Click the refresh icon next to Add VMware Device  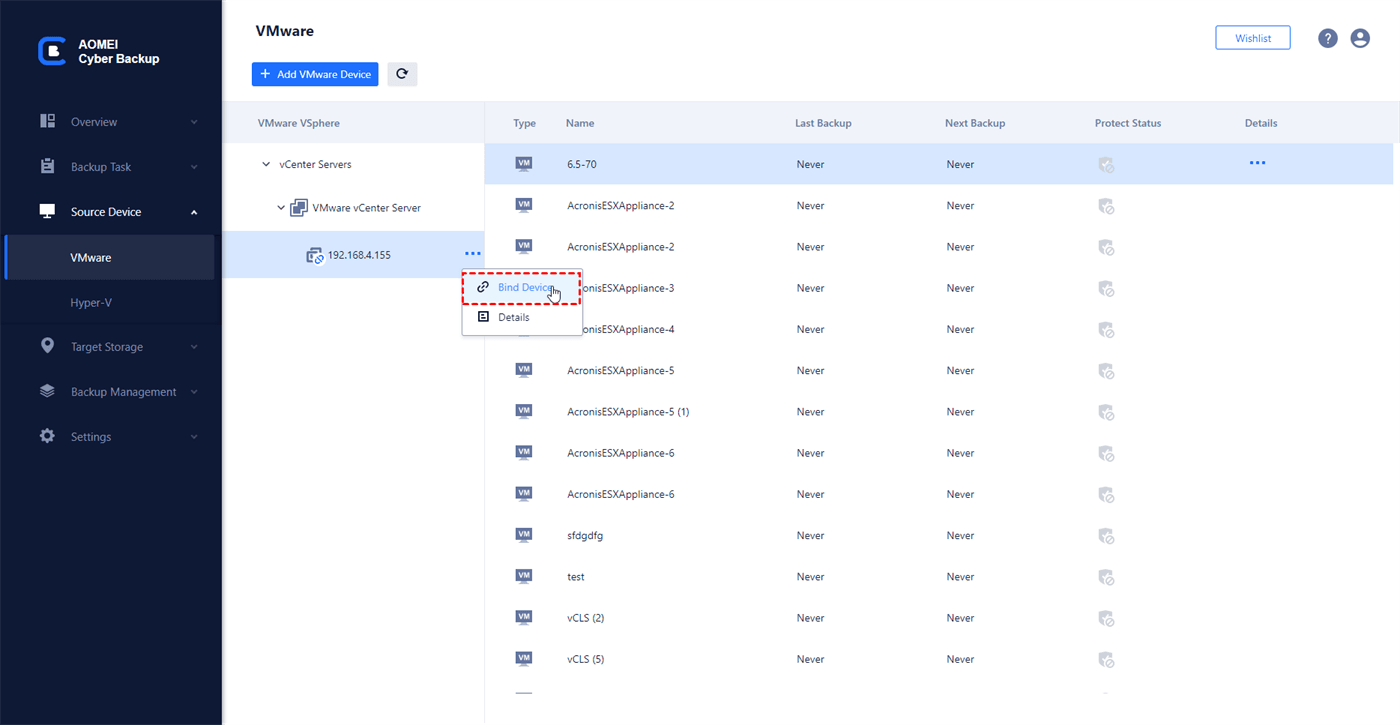402,74
